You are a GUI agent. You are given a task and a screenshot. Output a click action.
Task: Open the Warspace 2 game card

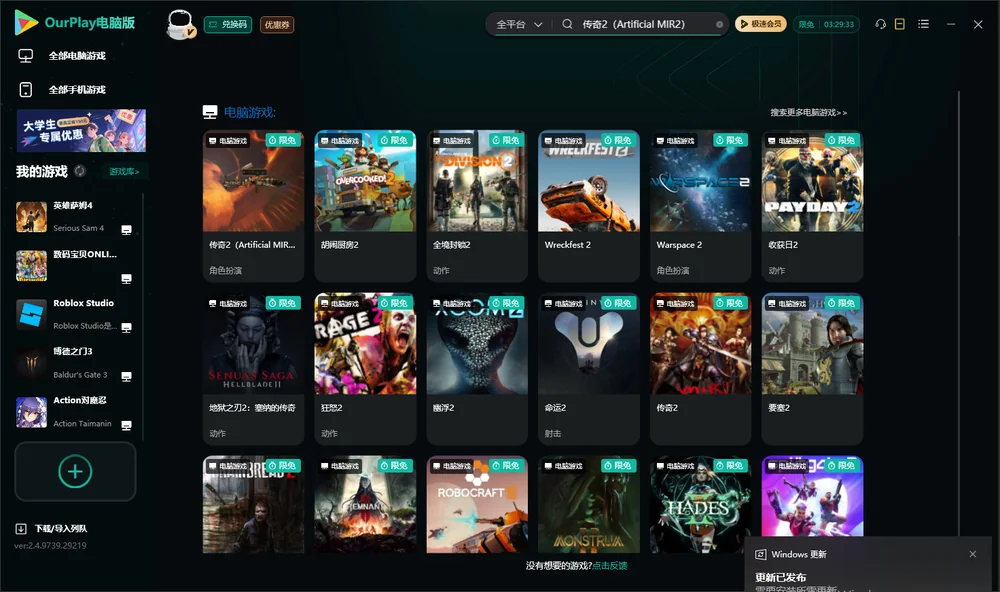tap(700, 205)
